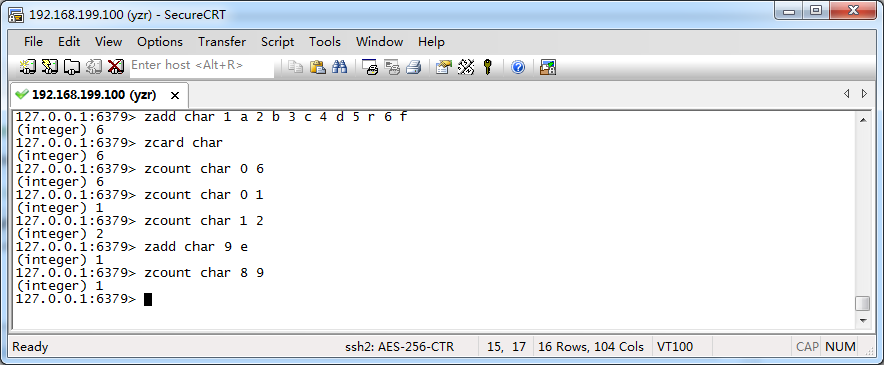Close the SecureCRT window
Viewport: 884px width, 365px height.
click(x=853, y=10)
